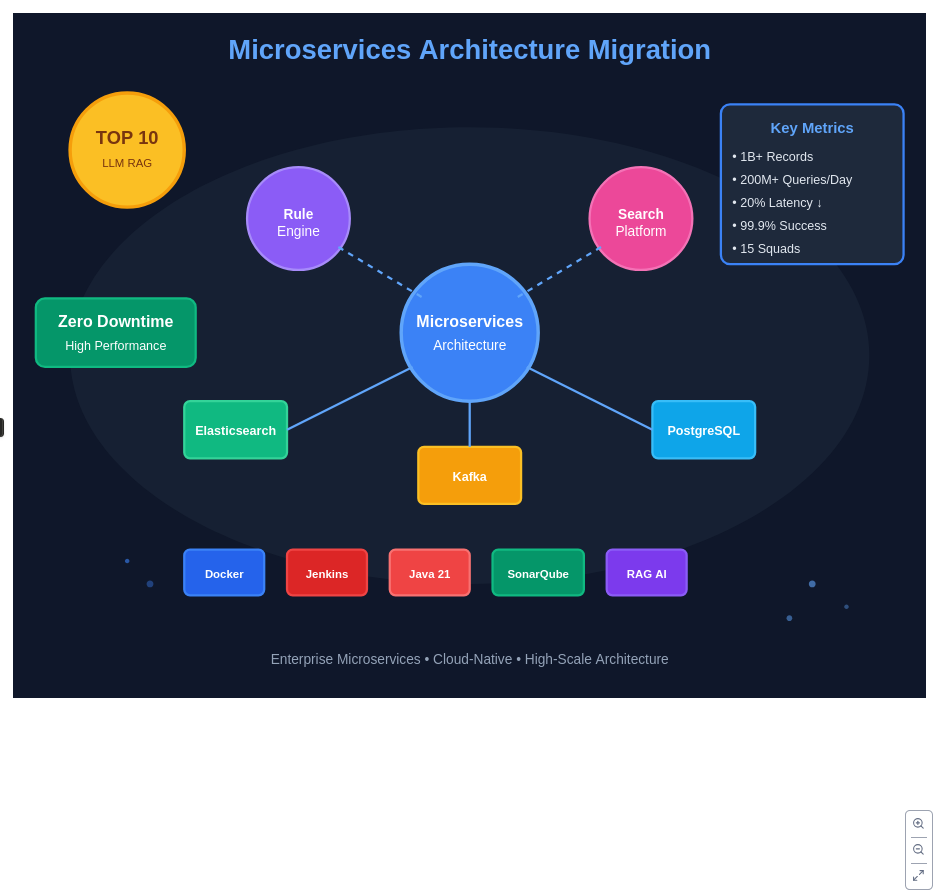
Task: Select the RAG AI tag
Action: [x=646, y=573]
